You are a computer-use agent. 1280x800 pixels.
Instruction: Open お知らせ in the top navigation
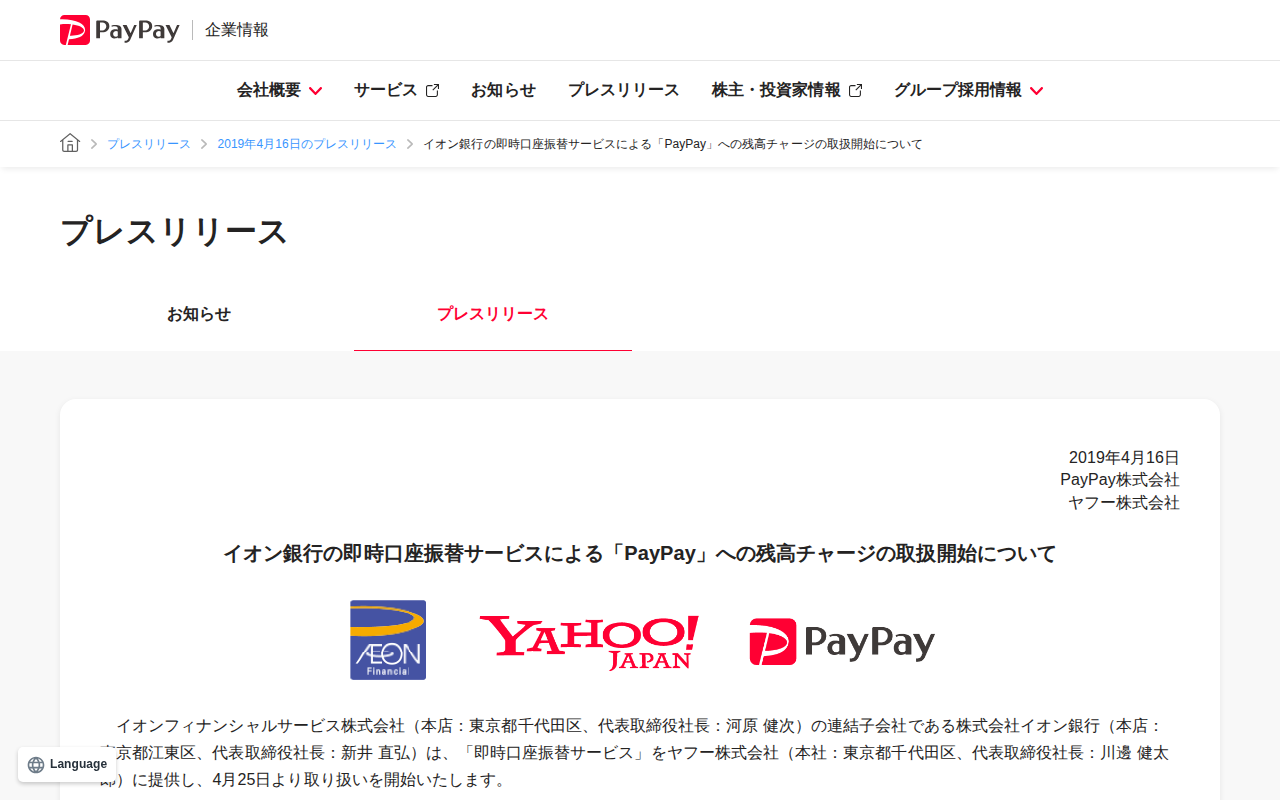tap(503, 90)
